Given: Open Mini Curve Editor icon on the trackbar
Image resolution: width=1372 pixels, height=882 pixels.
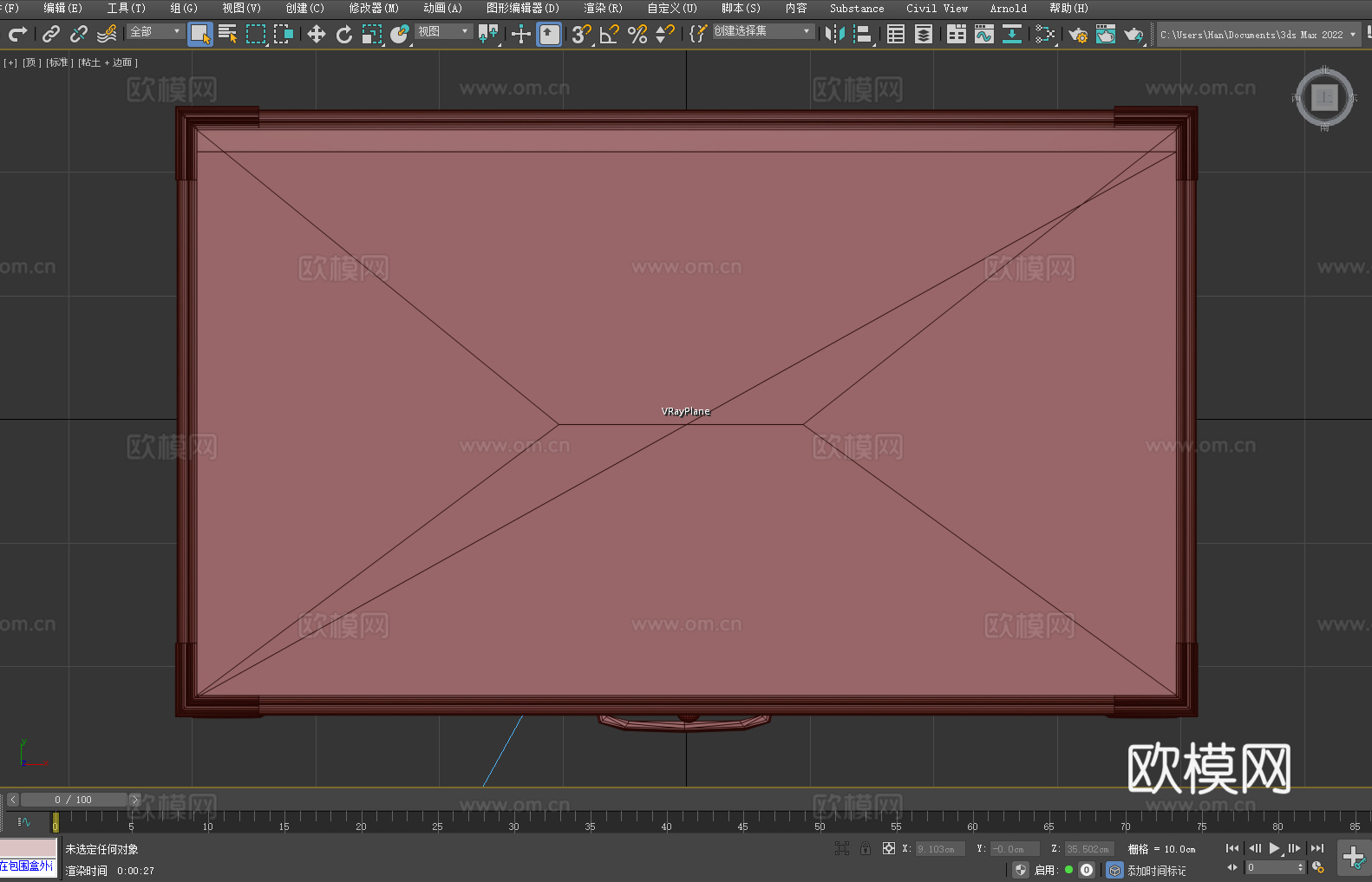Looking at the screenshot, I should 23,821.
